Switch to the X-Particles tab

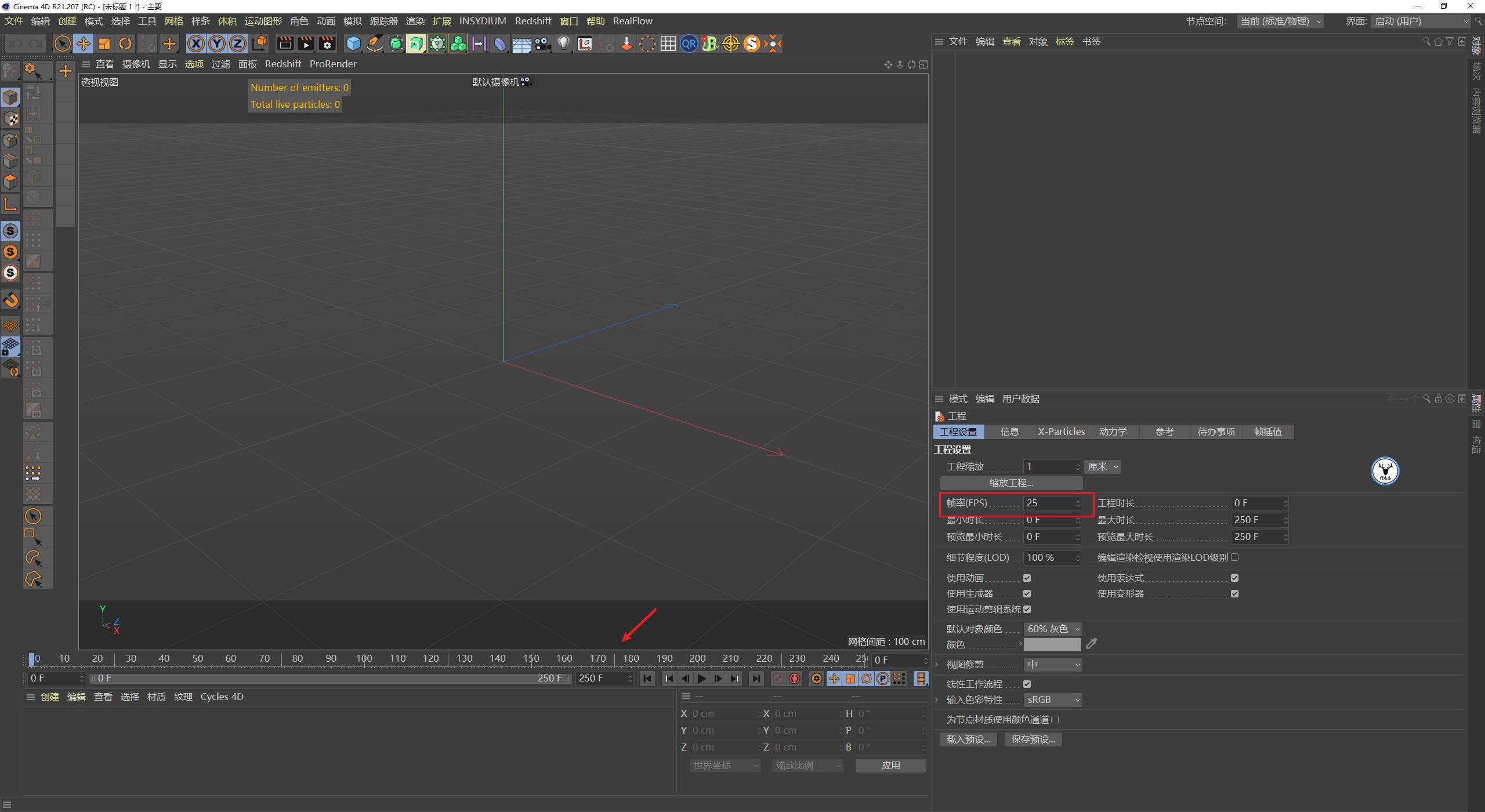click(1061, 432)
